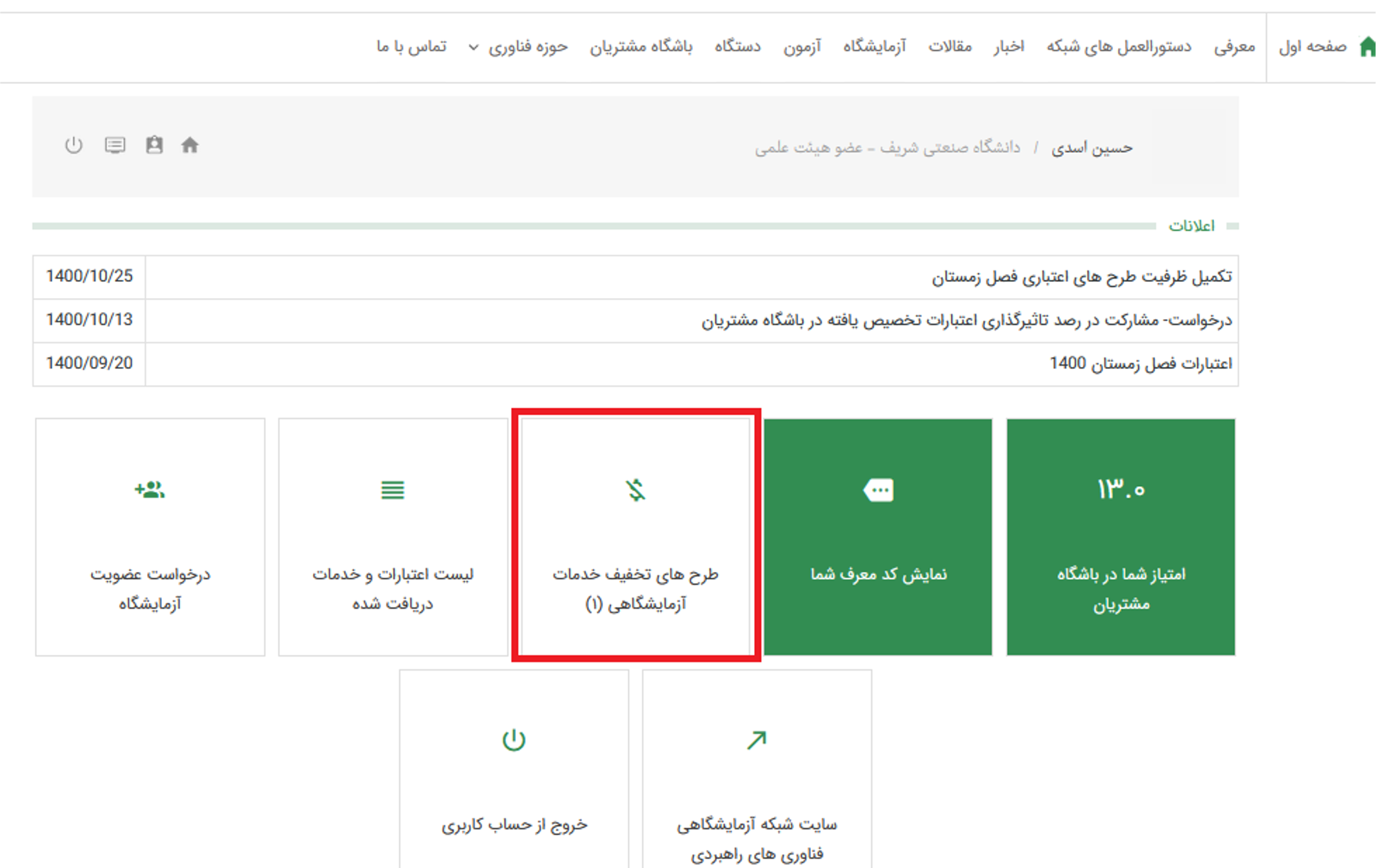Click the date 1400/10/25
The height and width of the screenshot is (868, 1376).
coord(89,277)
